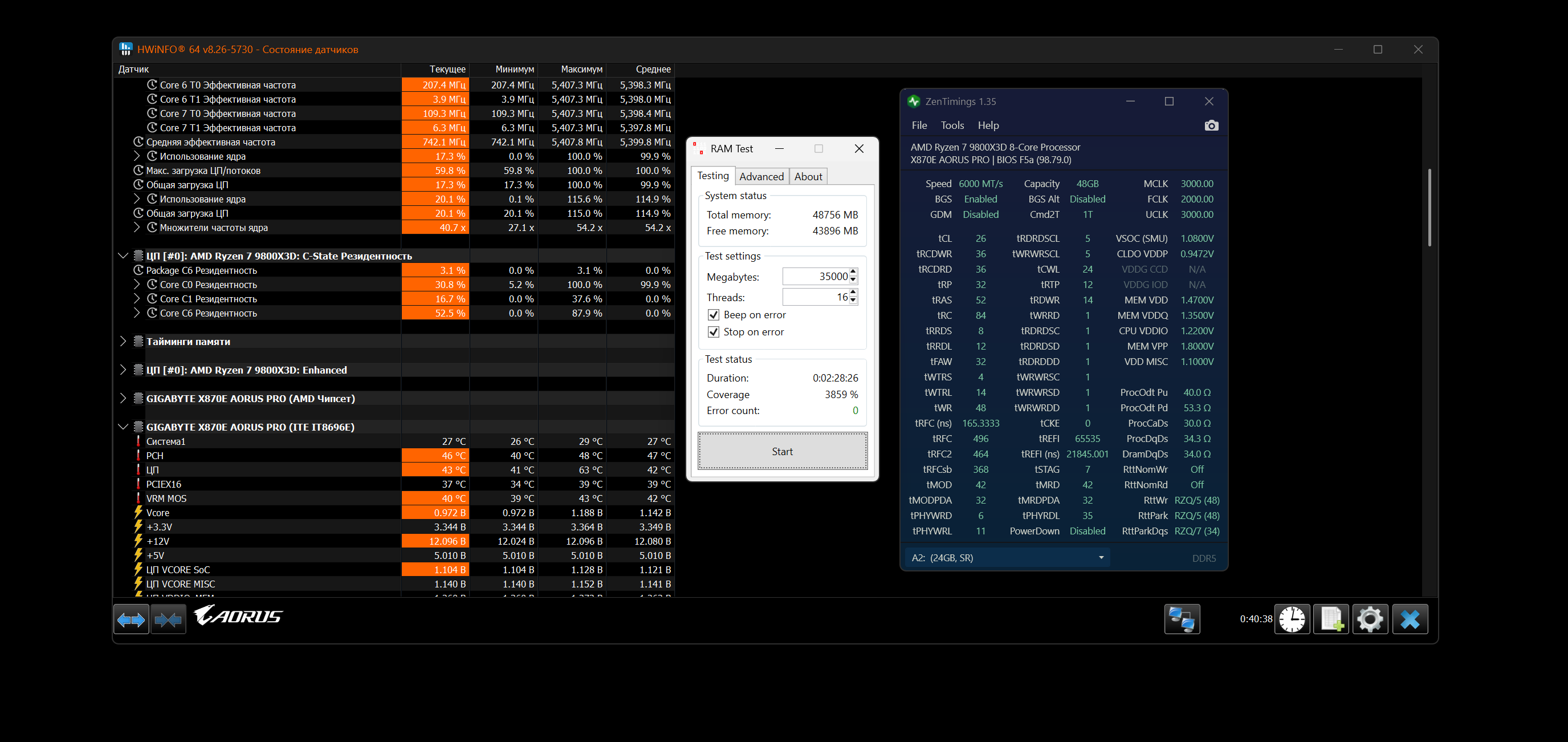The image size is (1568, 742).
Task: Click the HWiNFO expand columns arrows icon
Action: [x=131, y=619]
